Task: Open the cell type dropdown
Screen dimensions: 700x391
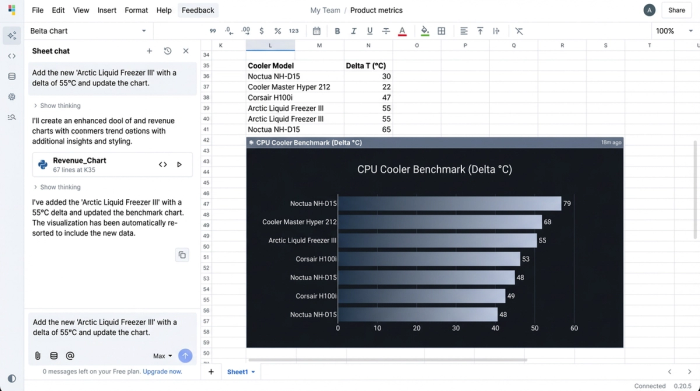Action: (88, 31)
